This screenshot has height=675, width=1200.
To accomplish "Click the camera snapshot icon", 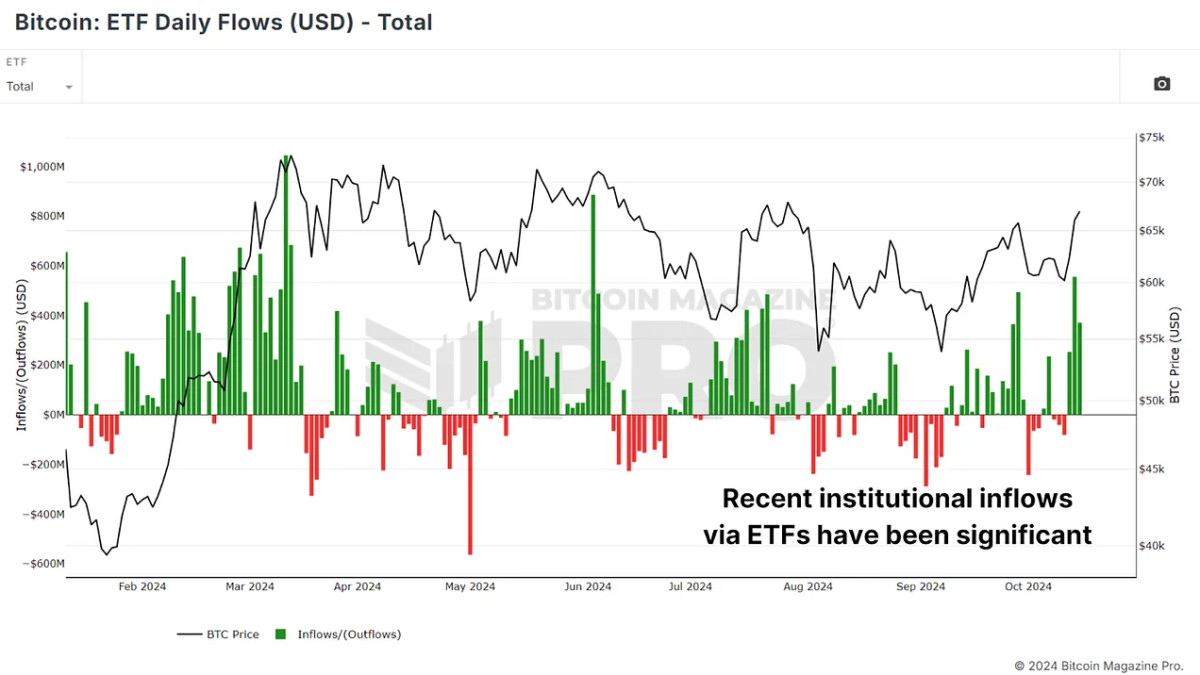I will (x=1161, y=84).
